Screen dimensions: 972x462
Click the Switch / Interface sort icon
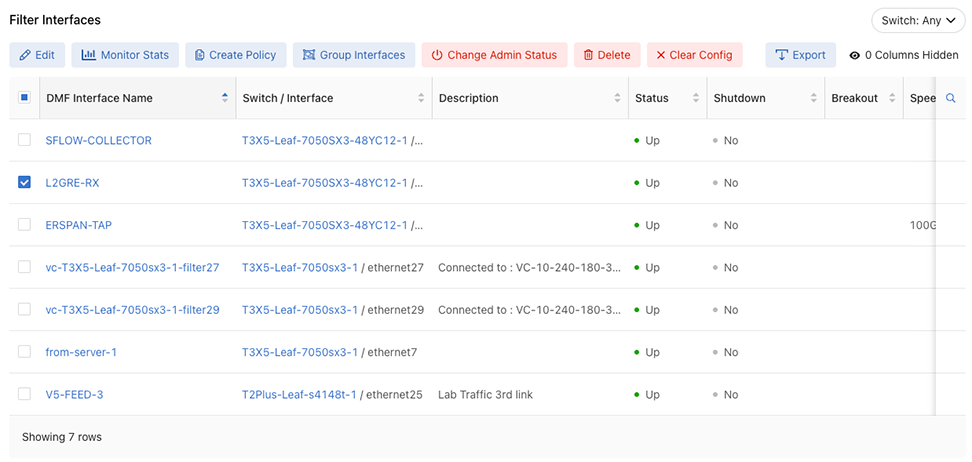point(421,98)
